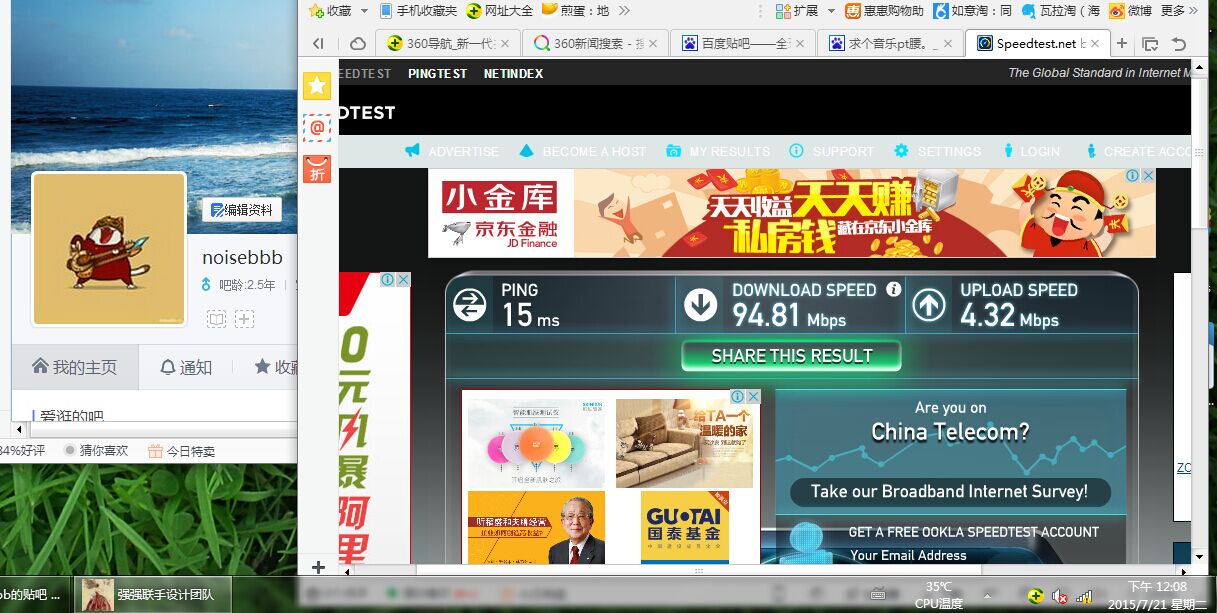Open 强强联手设计团队 taskbar item

[155, 594]
